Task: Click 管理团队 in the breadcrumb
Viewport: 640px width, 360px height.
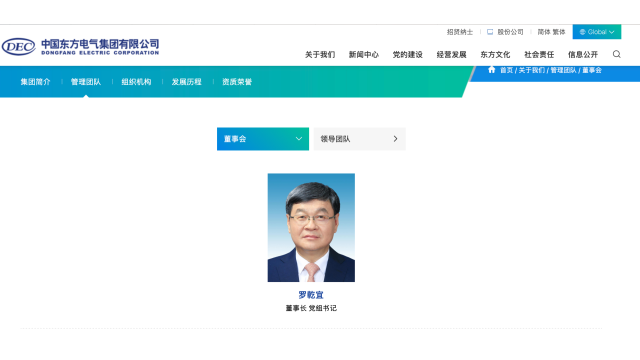Action: (x=564, y=70)
